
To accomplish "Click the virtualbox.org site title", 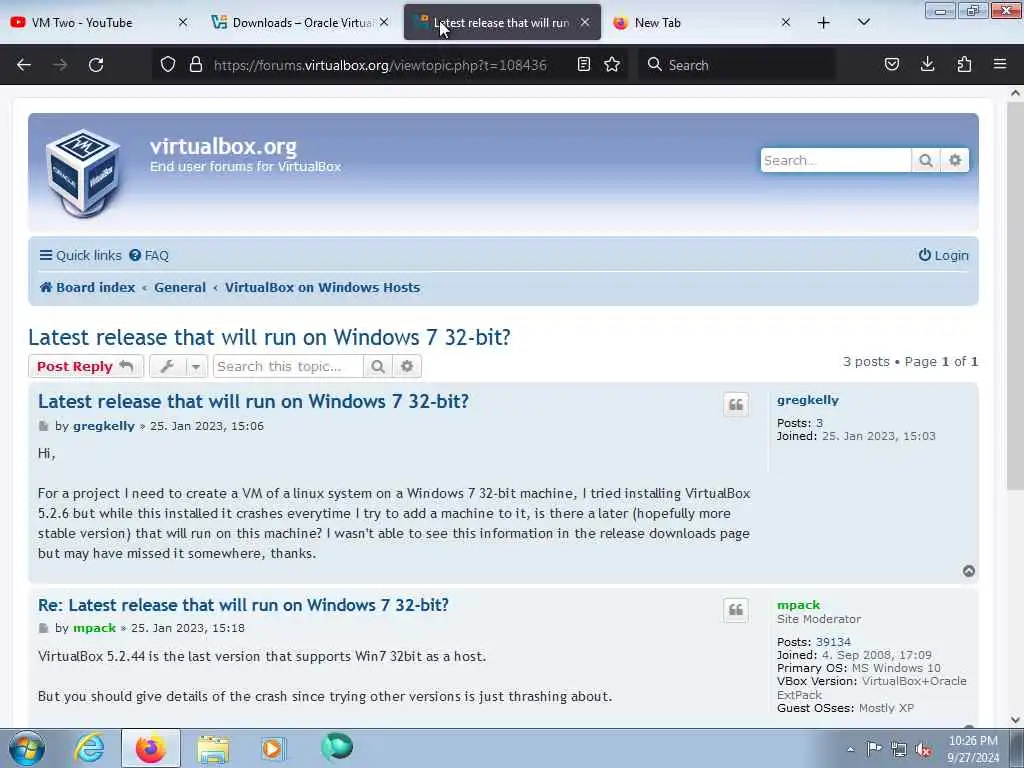I will coord(223,146).
